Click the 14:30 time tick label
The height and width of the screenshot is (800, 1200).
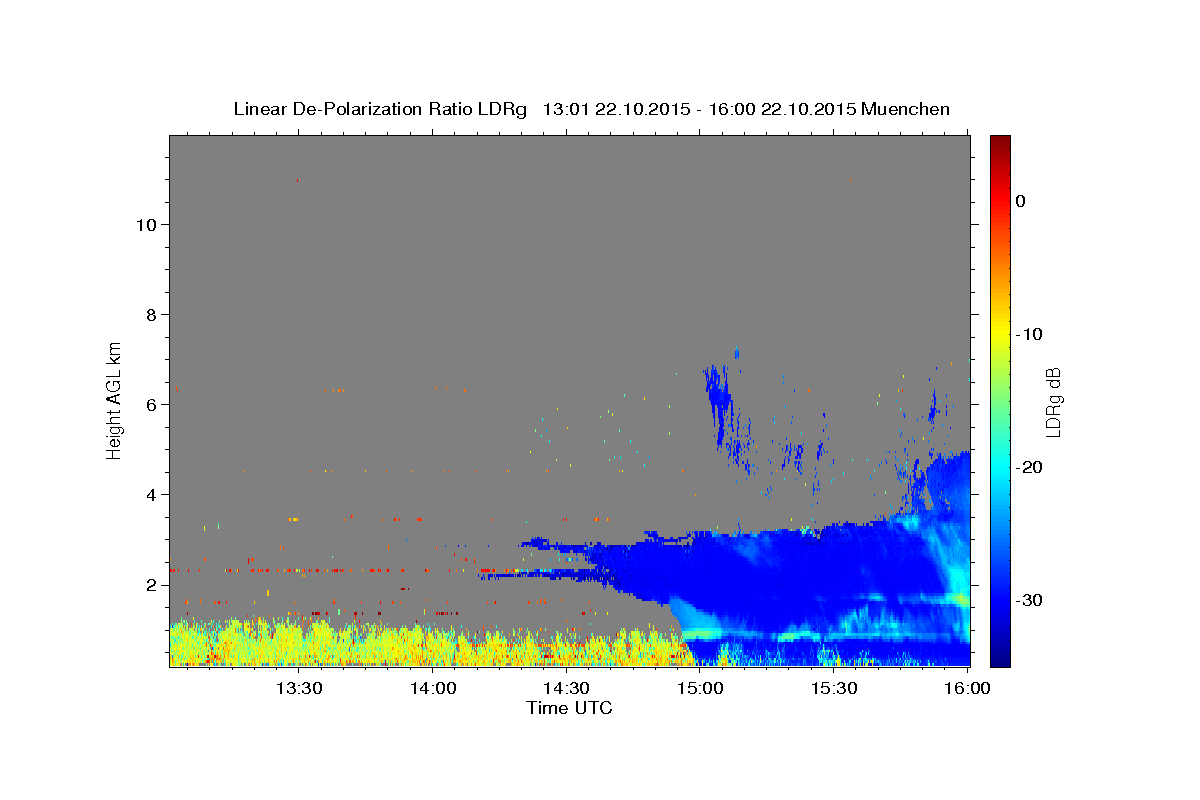566,688
